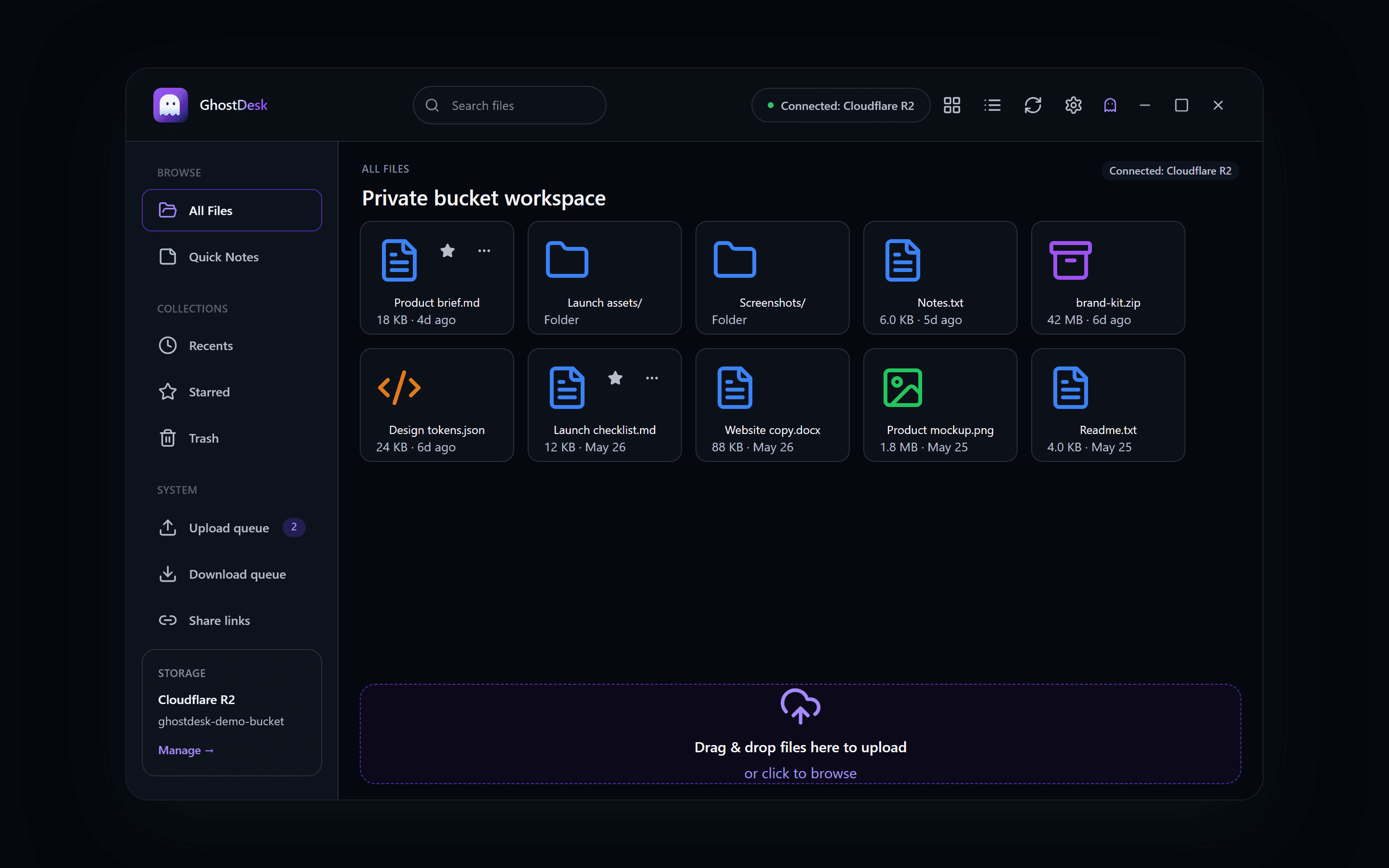Click Connected: Cloudflare R2 badge near heading
This screenshot has height=868, width=1389.
pos(1170,171)
